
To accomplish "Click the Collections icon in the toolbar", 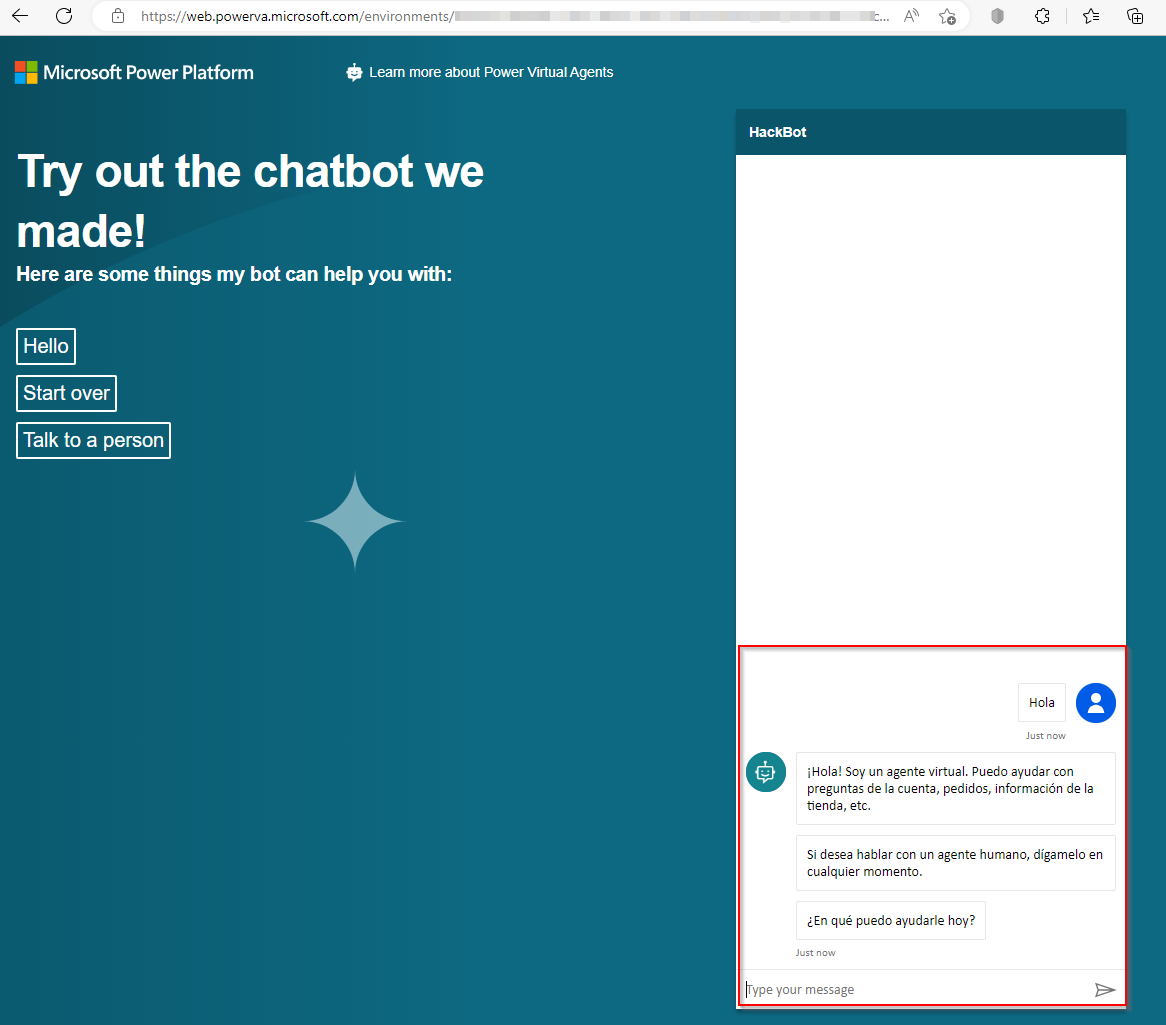I will (1135, 16).
